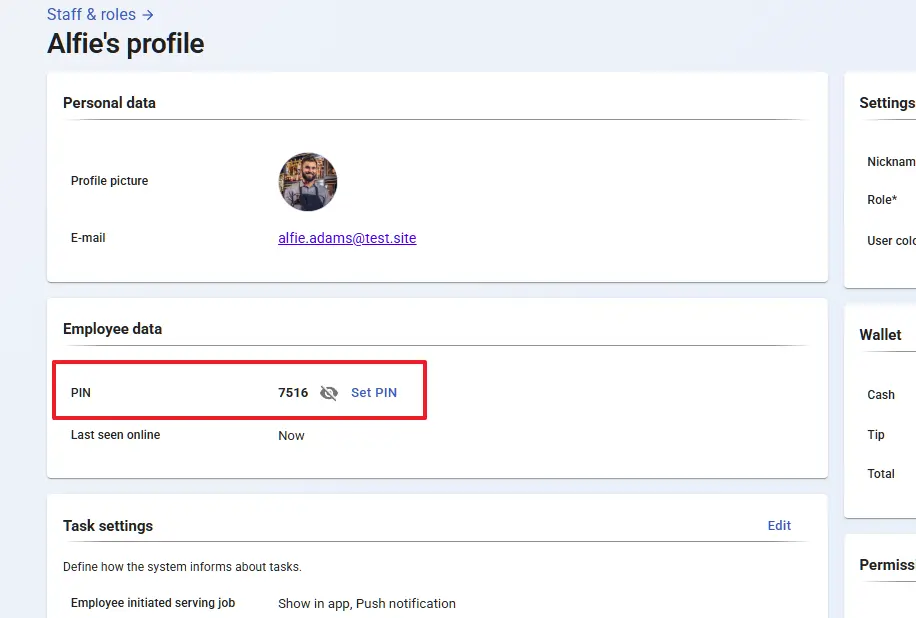Select the Cash row in Wallet
Image resolution: width=916 pixels, height=618 pixels.
point(881,395)
